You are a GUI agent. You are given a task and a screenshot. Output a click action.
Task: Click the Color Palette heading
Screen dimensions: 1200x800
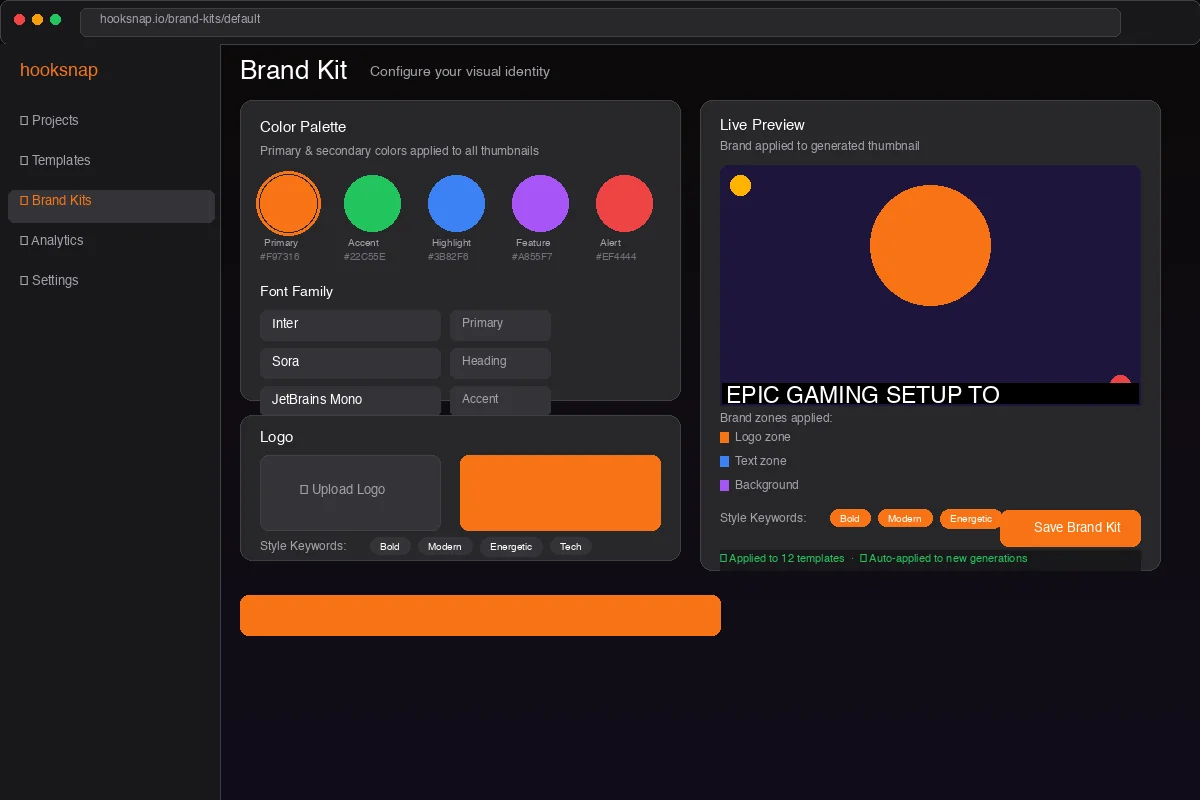(x=303, y=127)
